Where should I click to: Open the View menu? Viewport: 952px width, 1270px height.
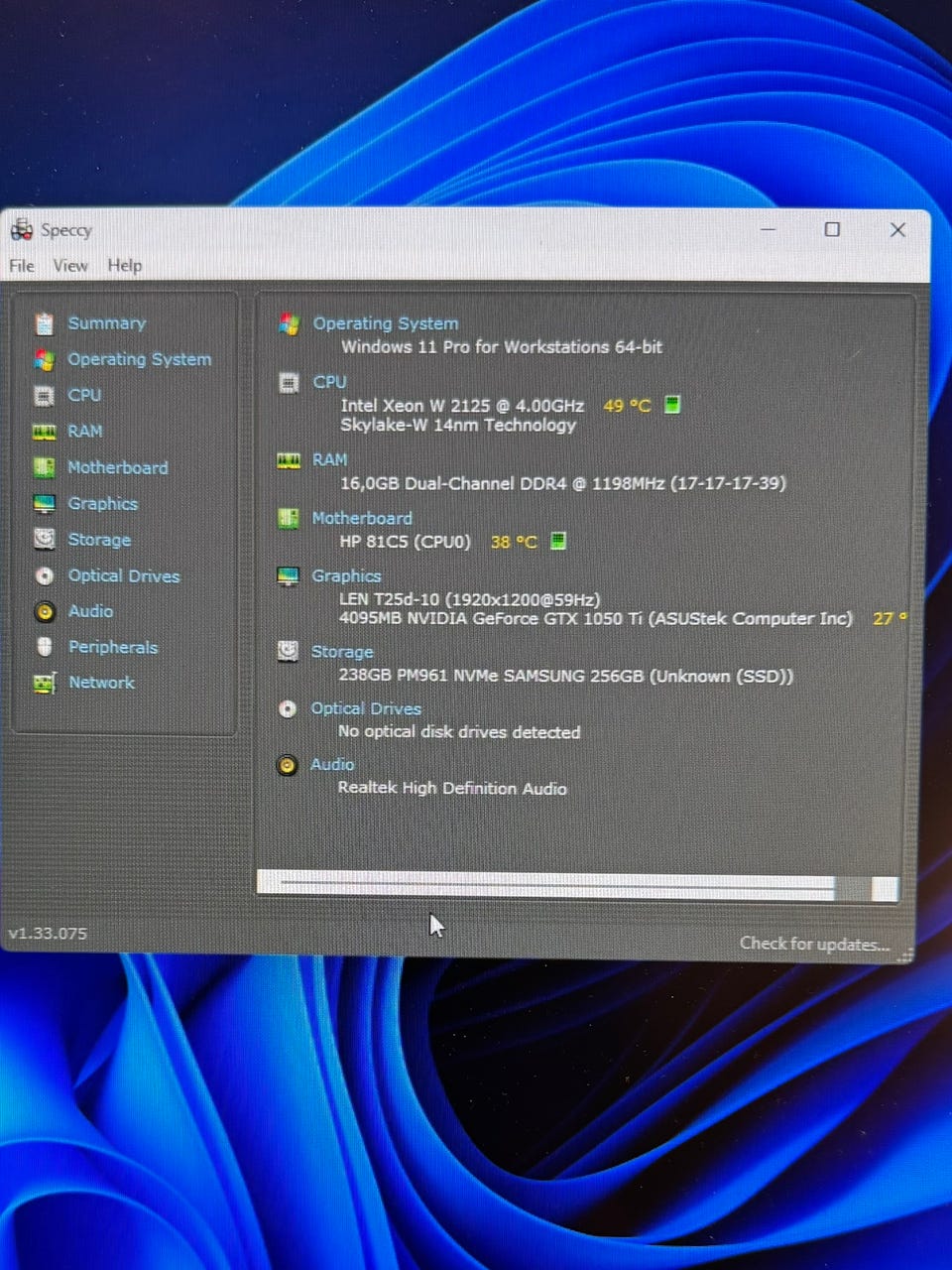pos(70,266)
